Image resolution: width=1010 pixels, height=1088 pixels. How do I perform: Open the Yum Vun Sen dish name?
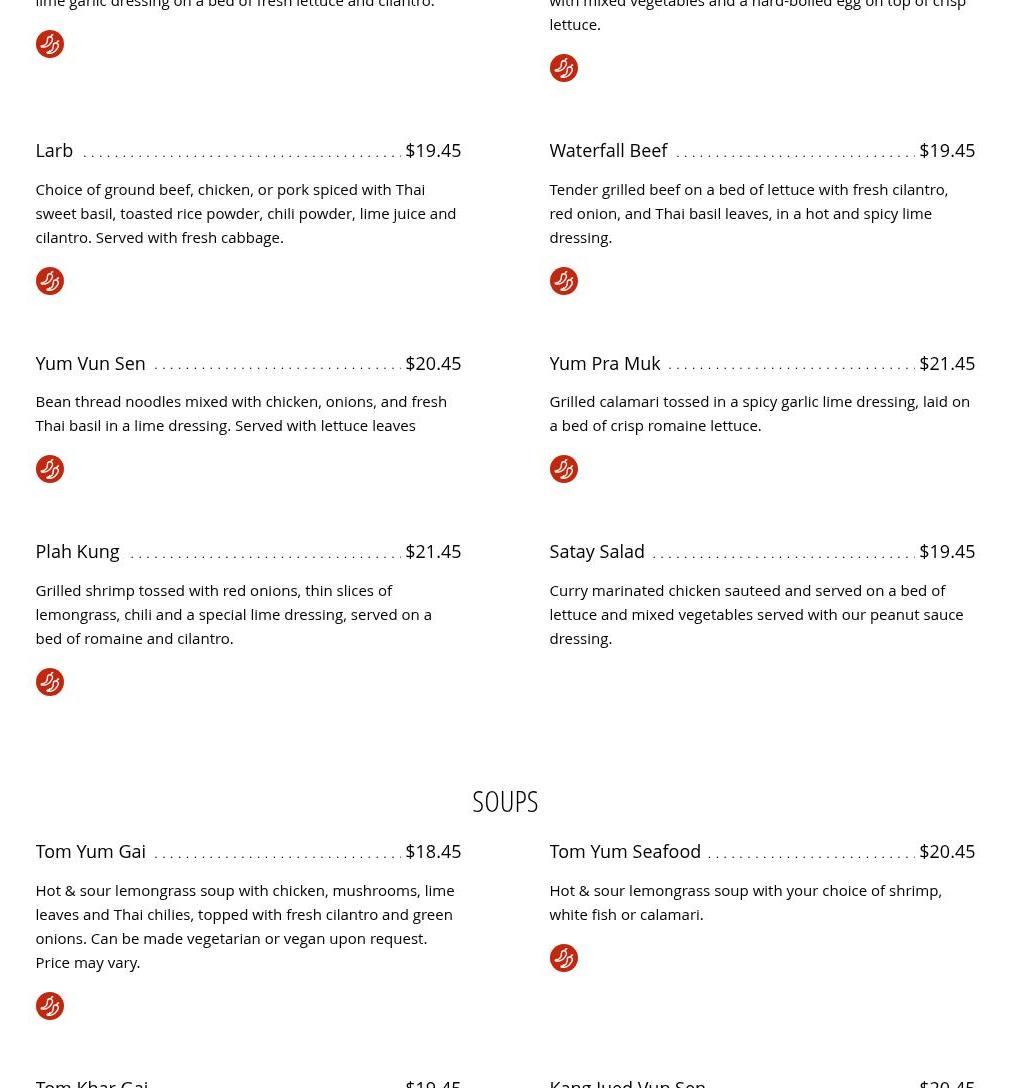coord(91,364)
